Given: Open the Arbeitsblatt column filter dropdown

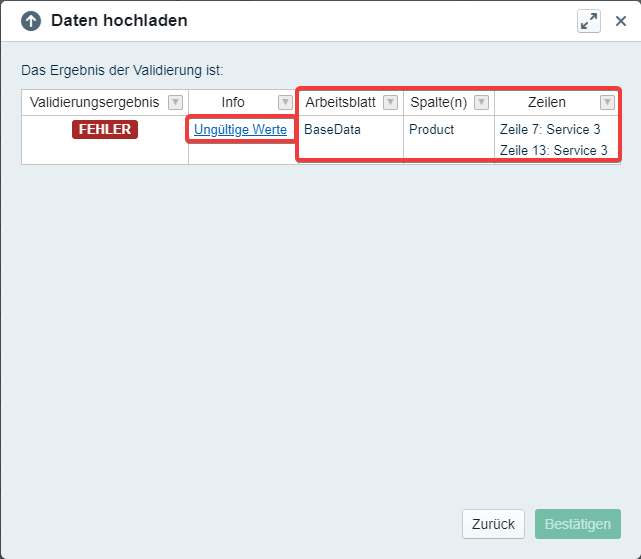Looking at the screenshot, I should (x=390, y=102).
